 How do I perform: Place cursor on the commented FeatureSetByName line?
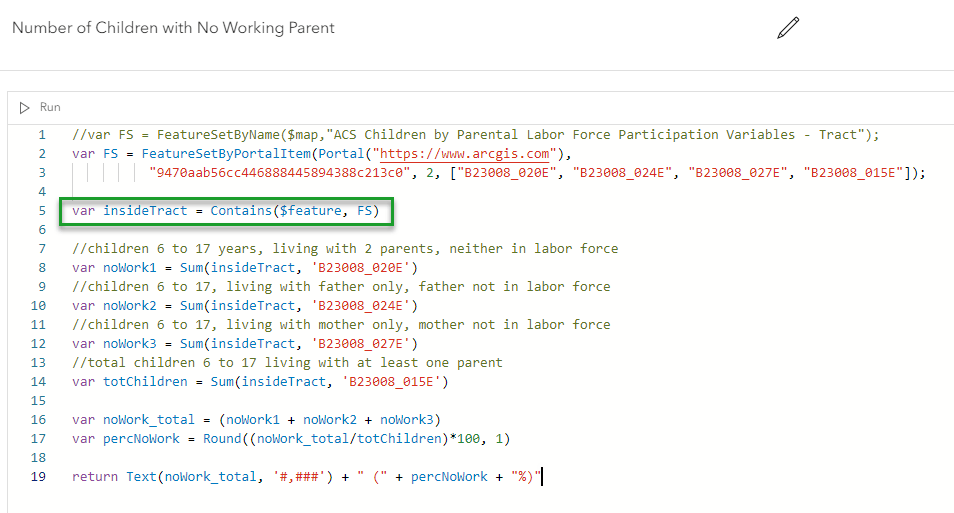coord(476,134)
